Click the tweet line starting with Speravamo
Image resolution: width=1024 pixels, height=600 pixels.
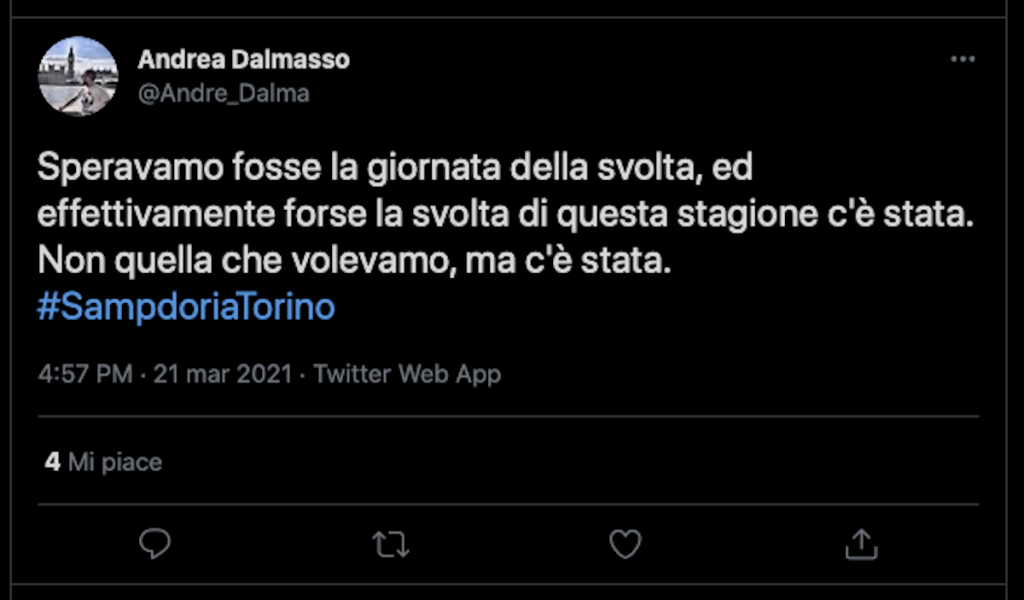394,168
